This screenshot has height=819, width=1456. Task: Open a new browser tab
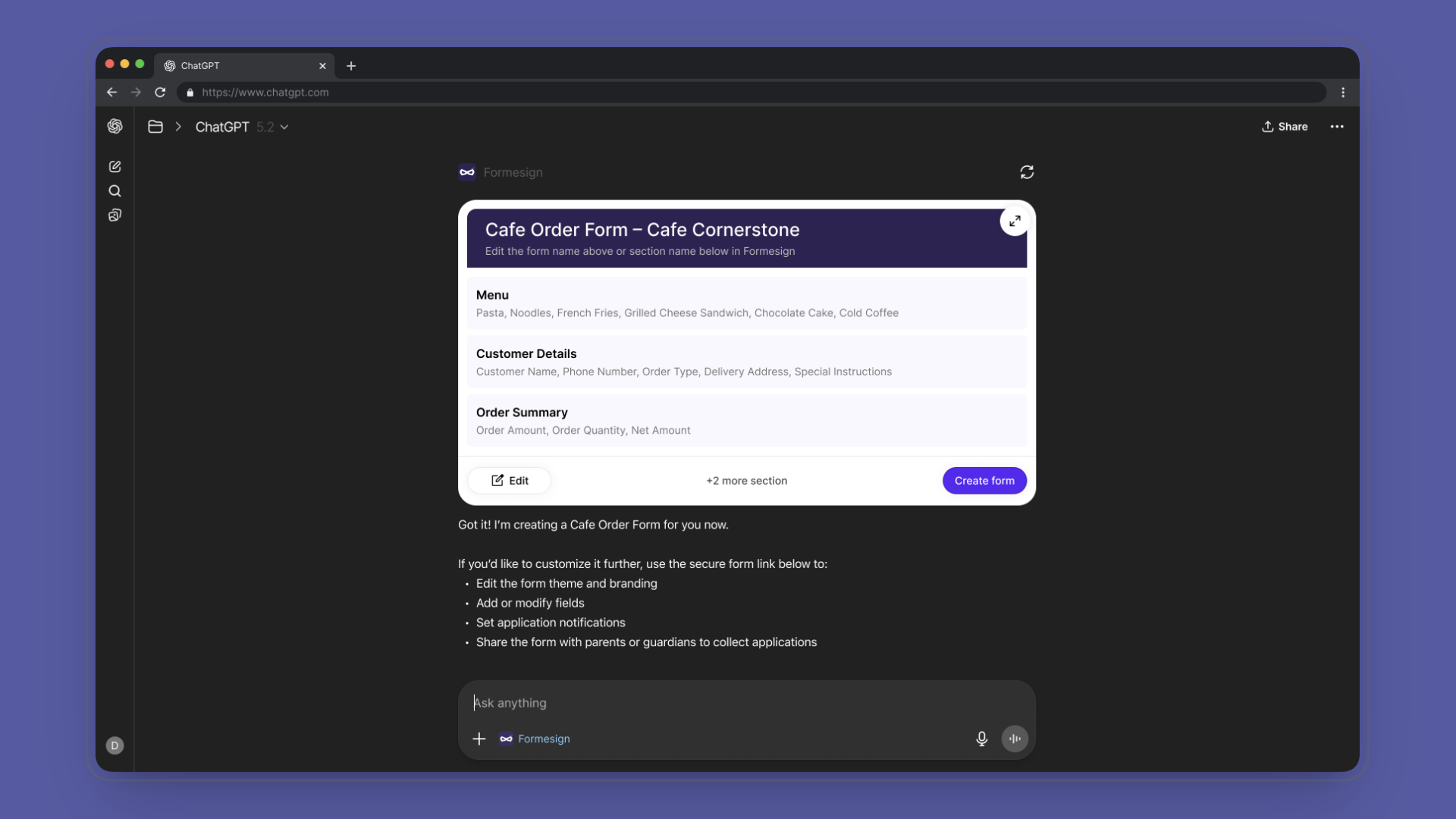click(351, 66)
